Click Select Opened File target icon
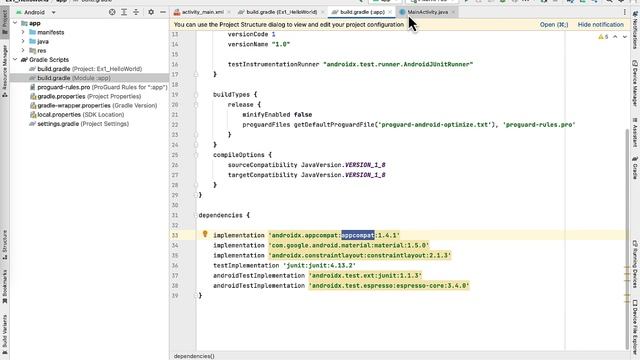Viewport: 640px width, 360px height. (x=112, y=12)
